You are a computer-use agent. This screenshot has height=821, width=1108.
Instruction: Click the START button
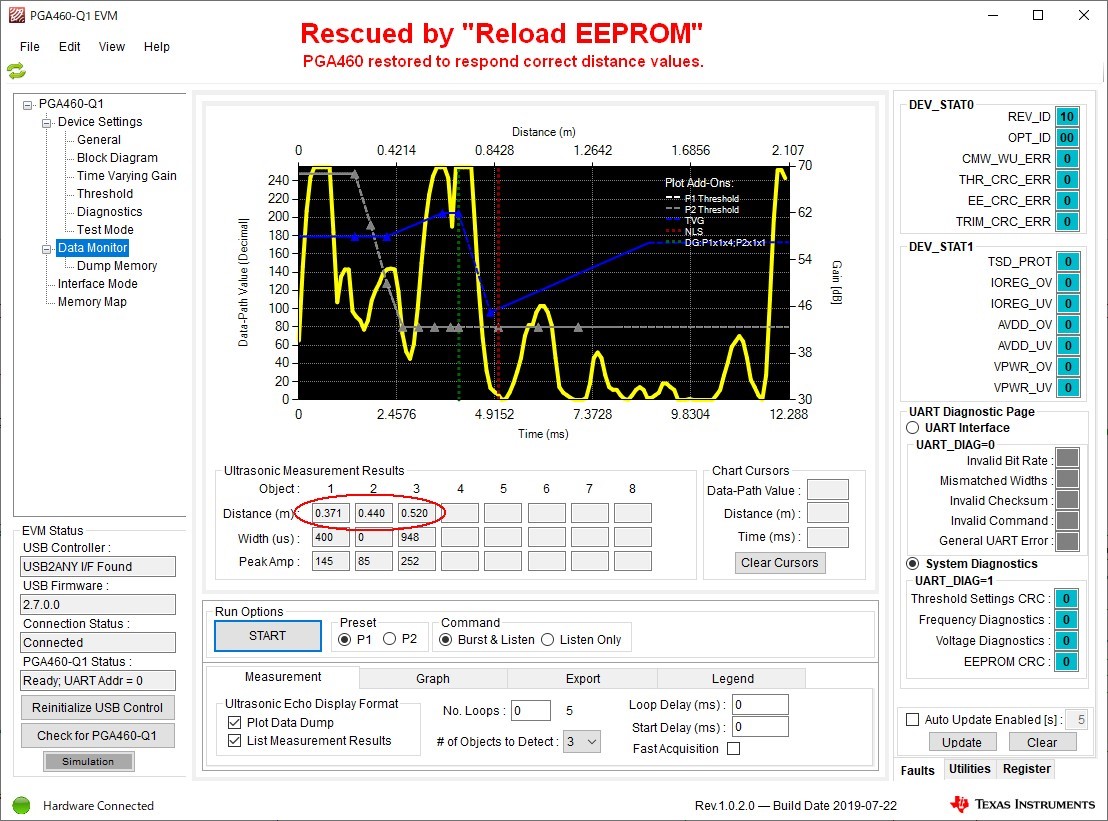[268, 636]
